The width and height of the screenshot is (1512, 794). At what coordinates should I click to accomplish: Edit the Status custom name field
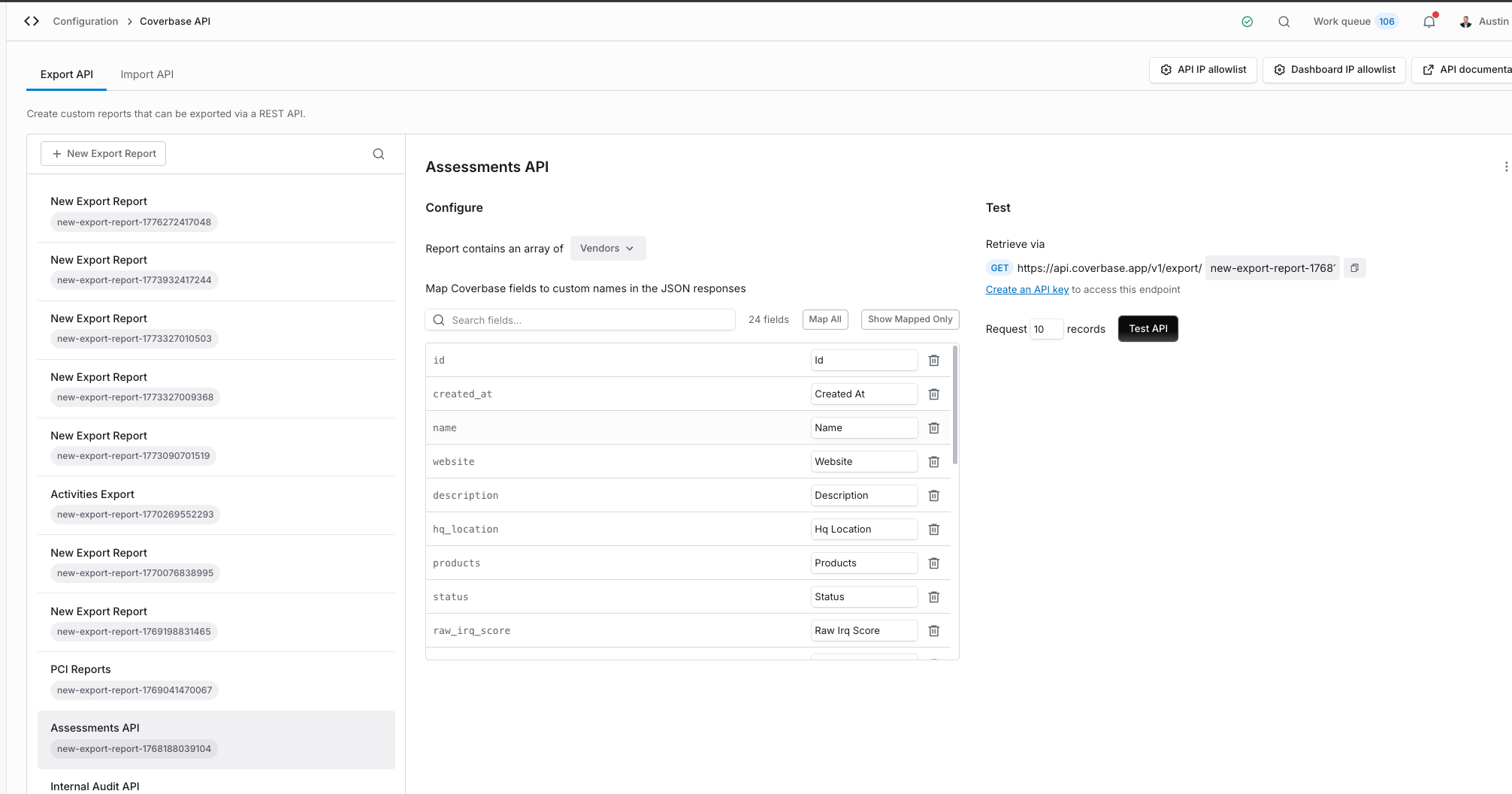point(864,597)
